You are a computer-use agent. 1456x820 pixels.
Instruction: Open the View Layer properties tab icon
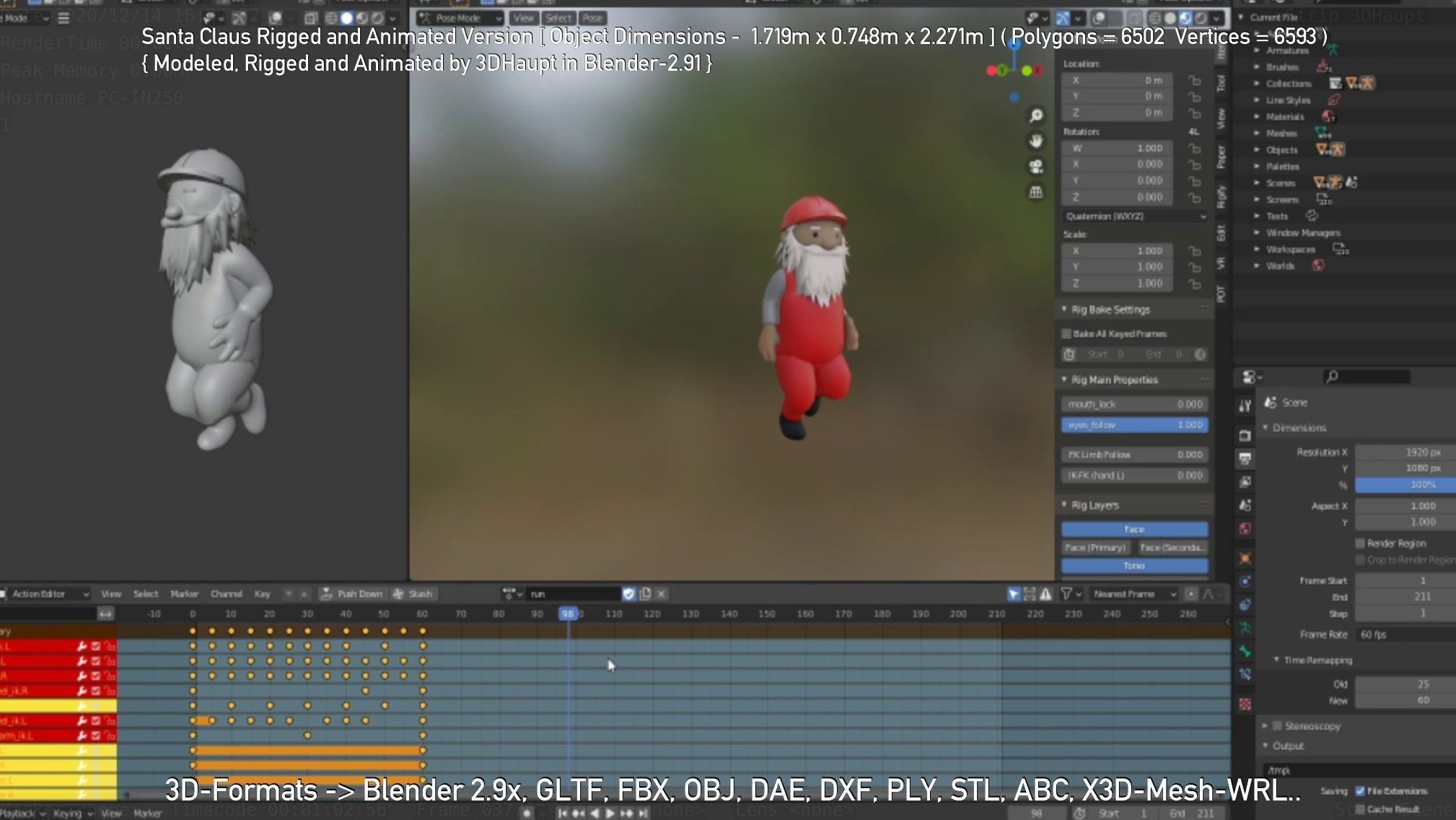tap(1245, 481)
